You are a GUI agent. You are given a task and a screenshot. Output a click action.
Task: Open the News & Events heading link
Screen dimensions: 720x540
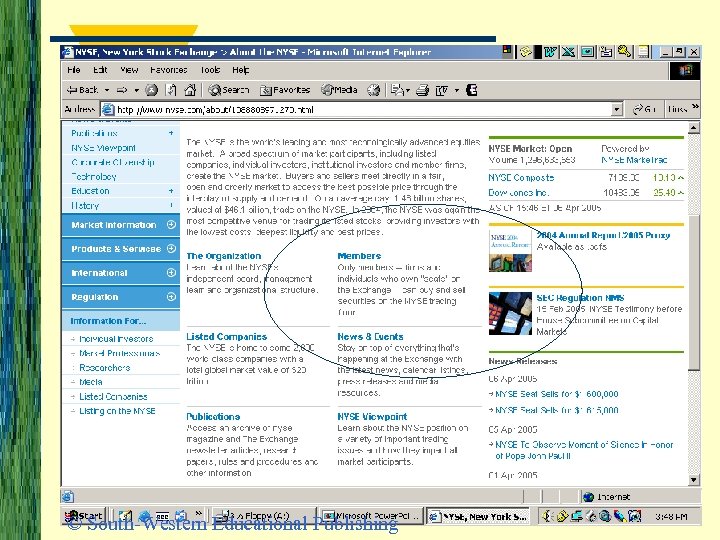pyautogui.click(x=370, y=337)
